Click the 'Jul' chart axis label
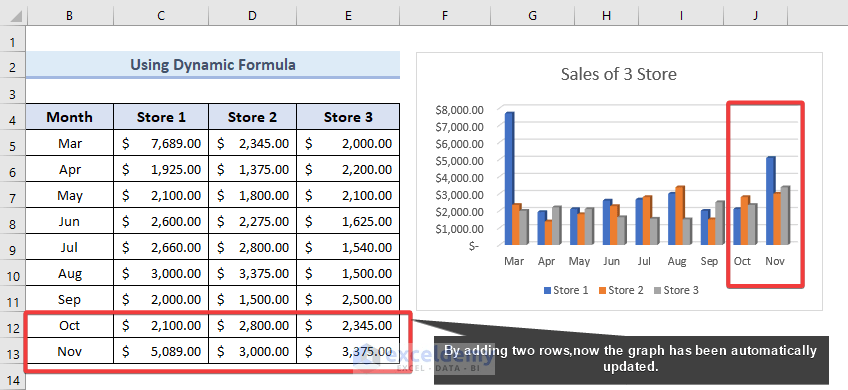 [x=644, y=261]
